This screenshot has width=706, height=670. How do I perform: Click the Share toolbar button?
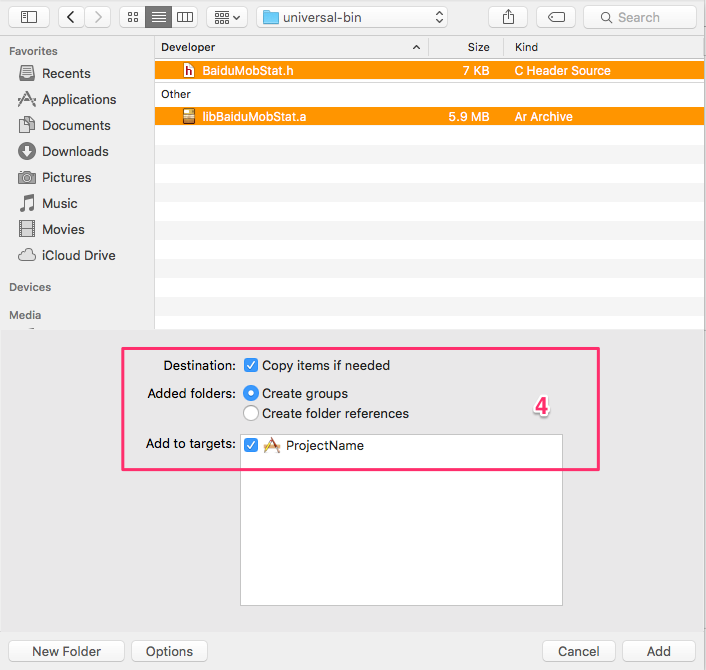tap(508, 18)
